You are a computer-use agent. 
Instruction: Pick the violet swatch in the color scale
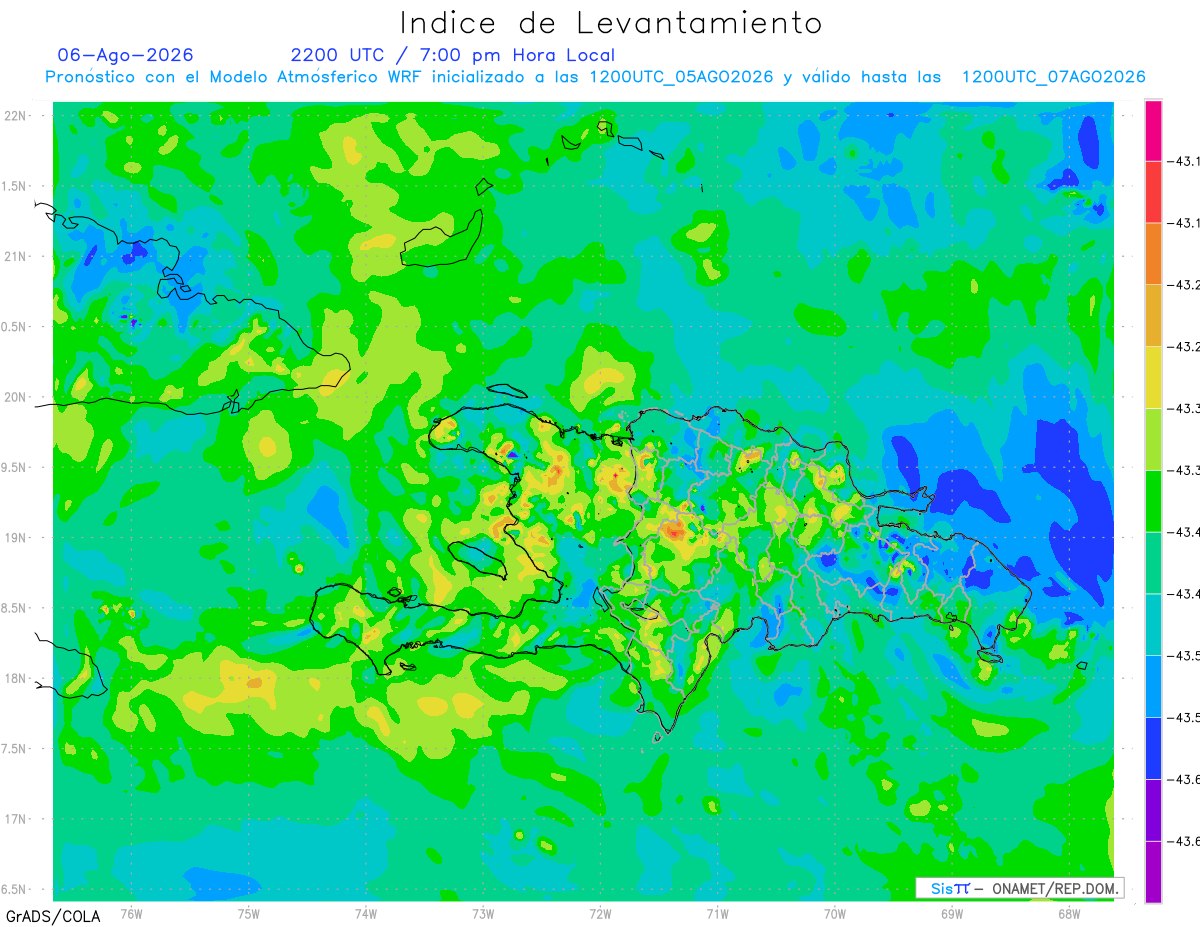coord(1153,810)
